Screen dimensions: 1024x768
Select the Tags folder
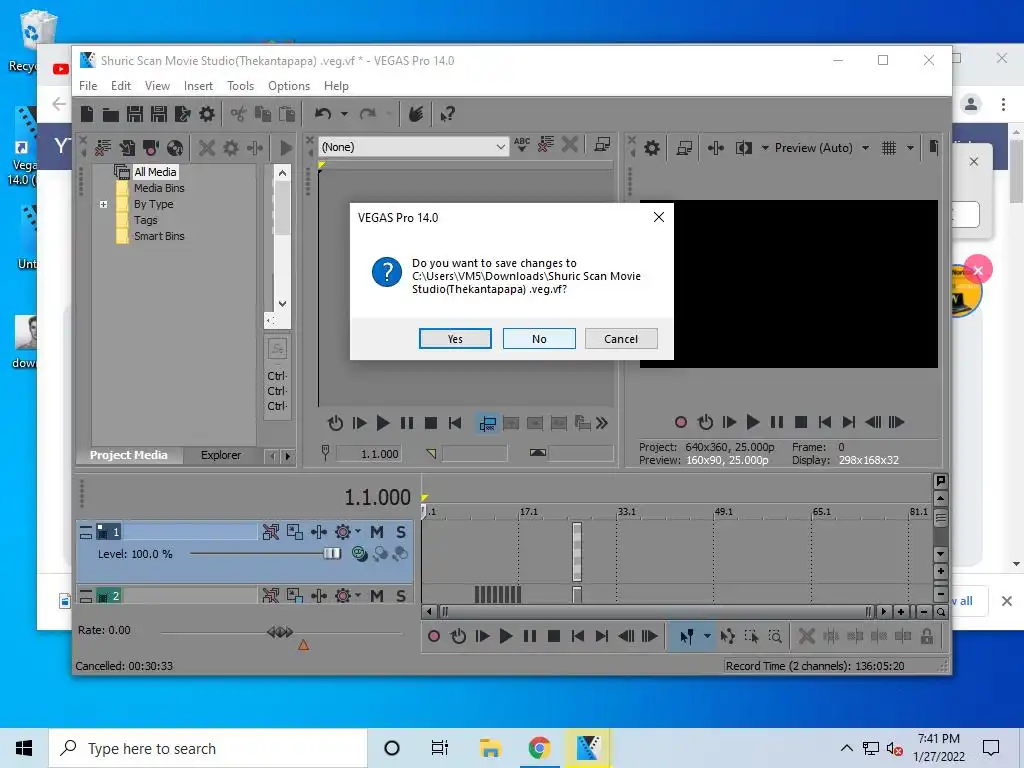click(x=145, y=220)
